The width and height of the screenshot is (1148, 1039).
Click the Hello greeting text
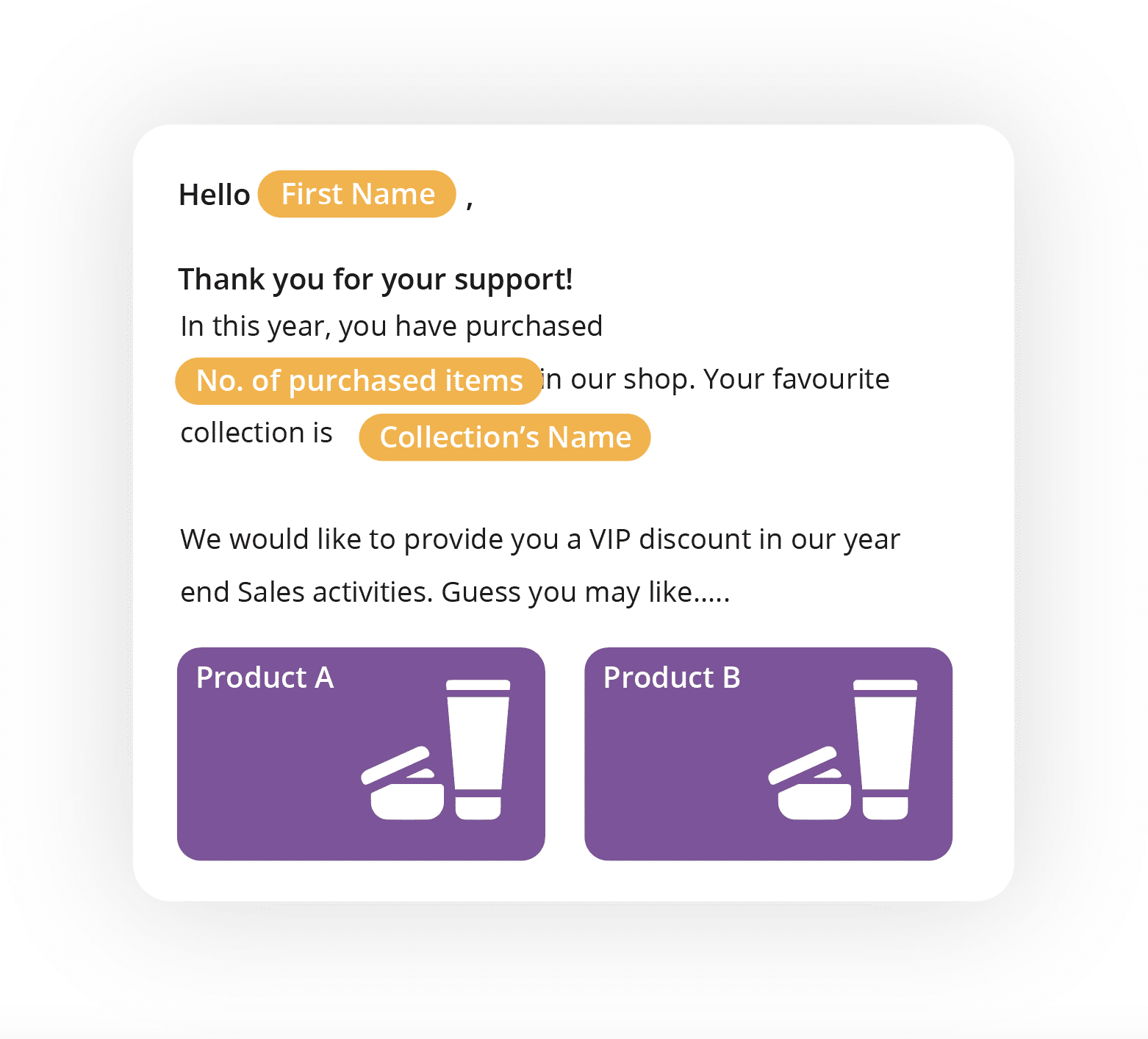click(215, 195)
